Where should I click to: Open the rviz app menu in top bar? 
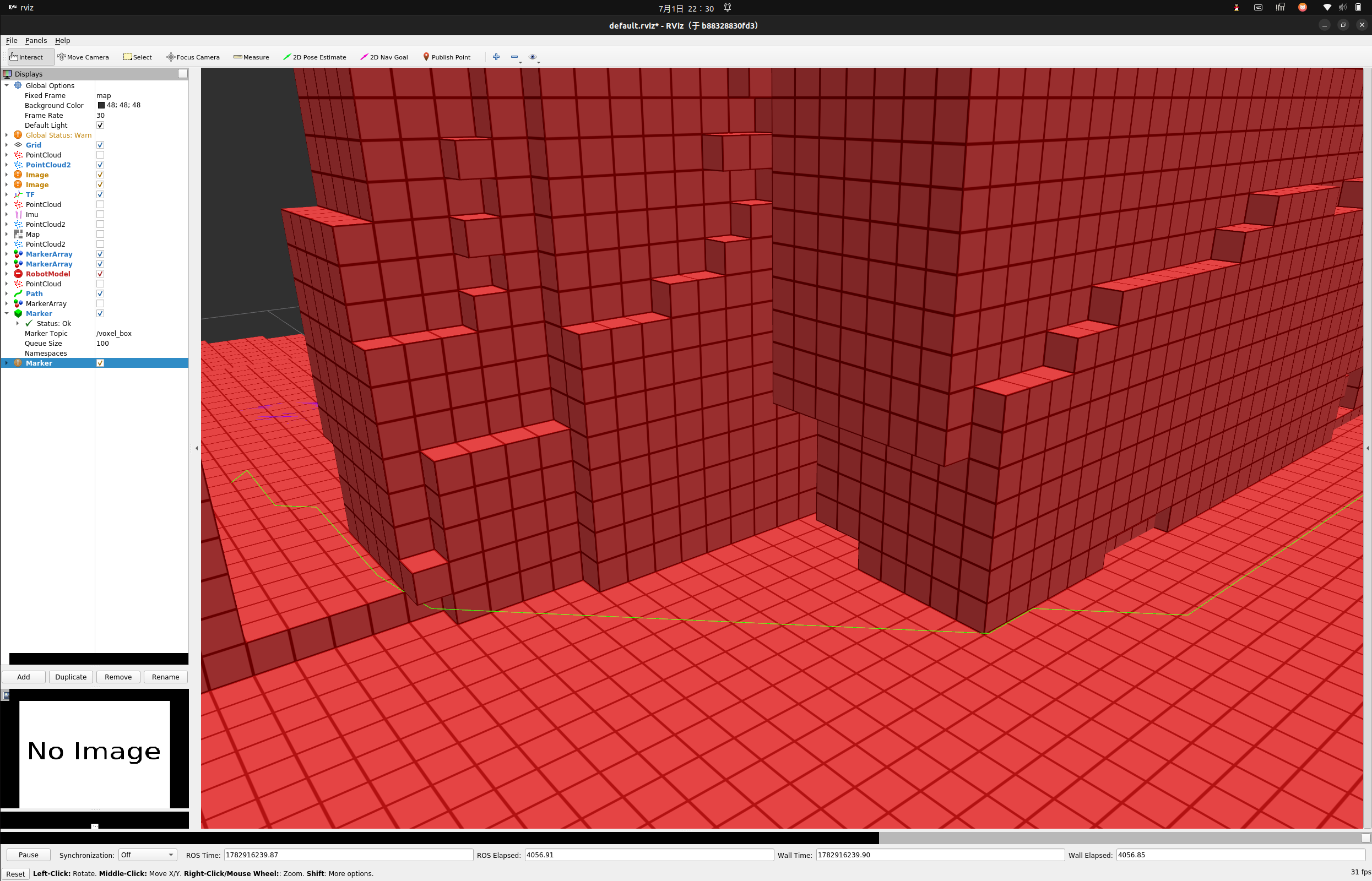21,8
